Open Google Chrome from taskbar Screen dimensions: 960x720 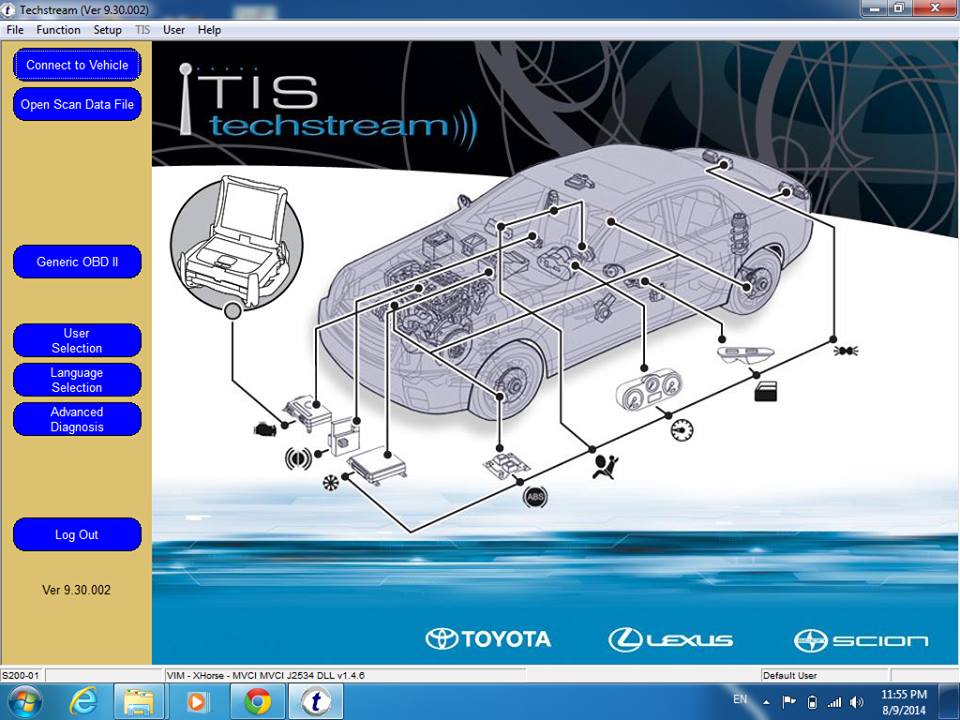[x=258, y=702]
